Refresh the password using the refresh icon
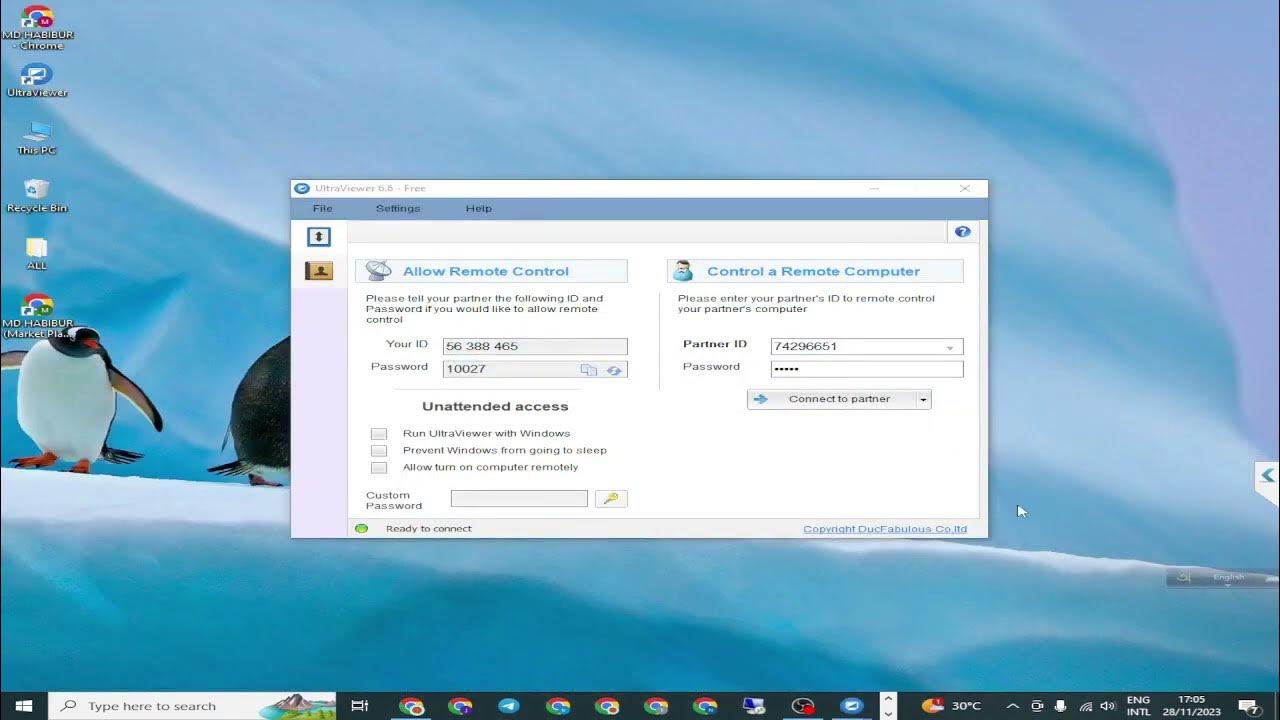Viewport: 1280px width, 720px height. pos(614,370)
